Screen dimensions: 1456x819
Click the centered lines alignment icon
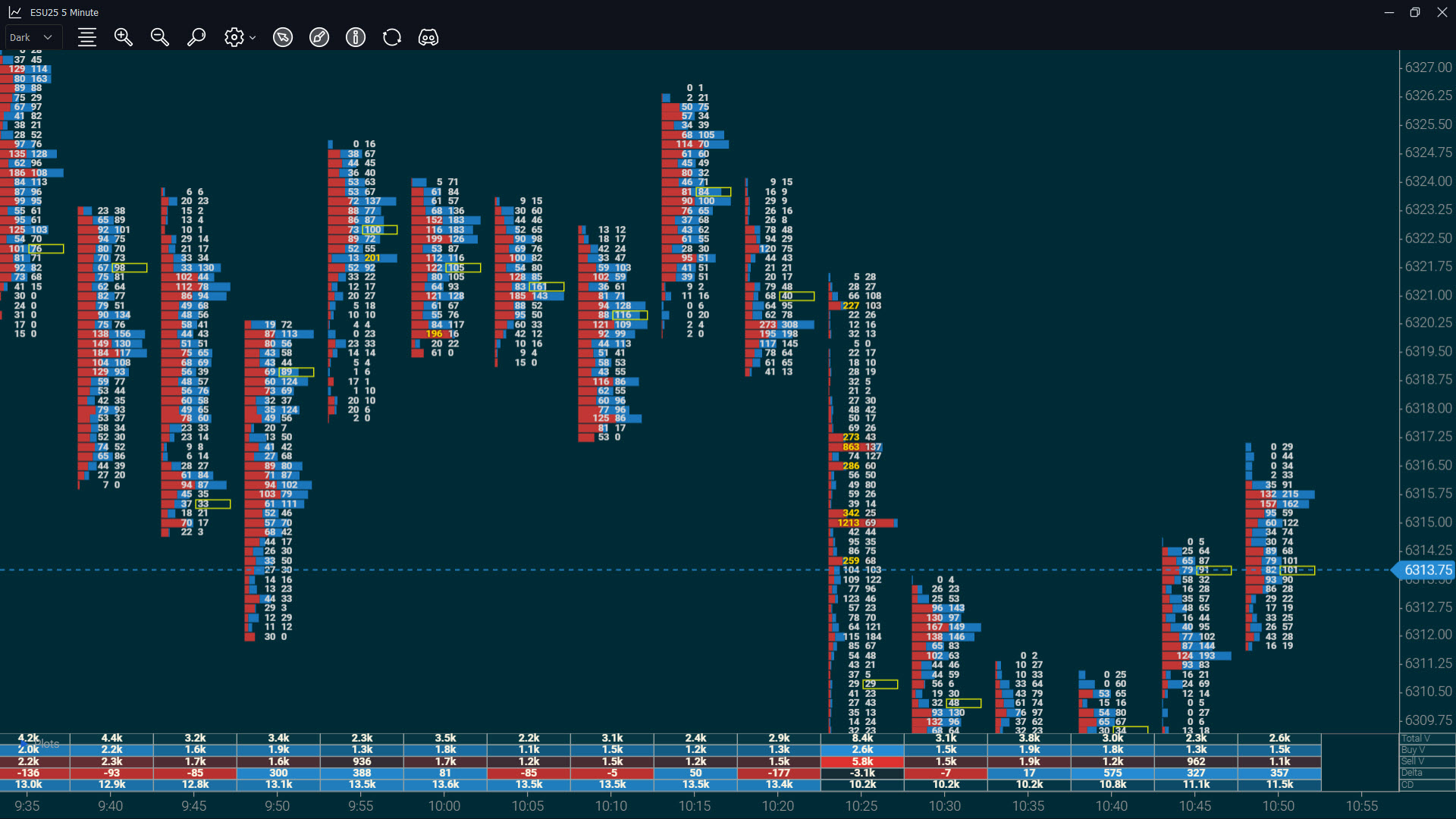pyautogui.click(x=87, y=37)
